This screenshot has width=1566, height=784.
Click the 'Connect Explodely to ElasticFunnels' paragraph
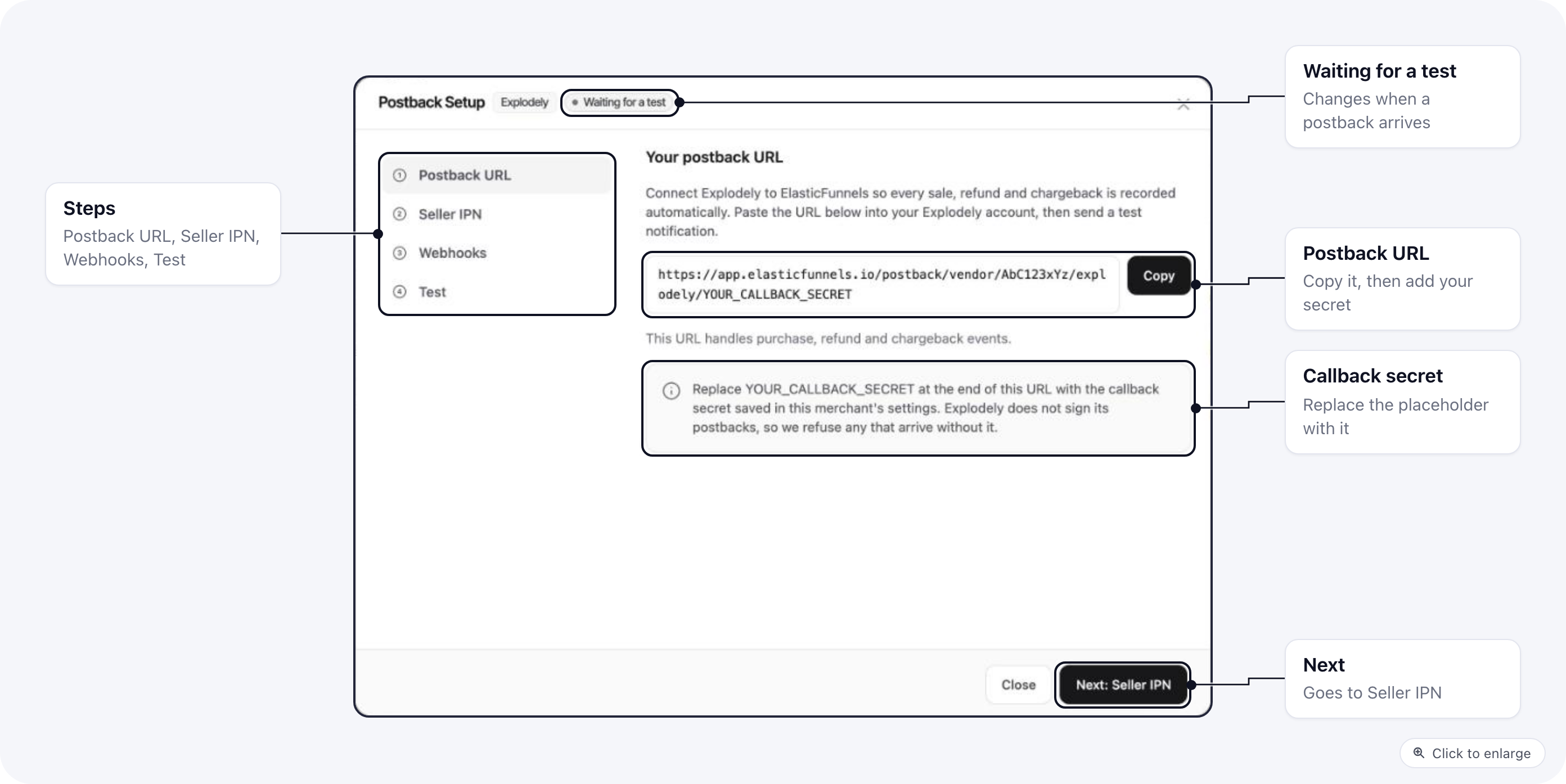click(910, 212)
